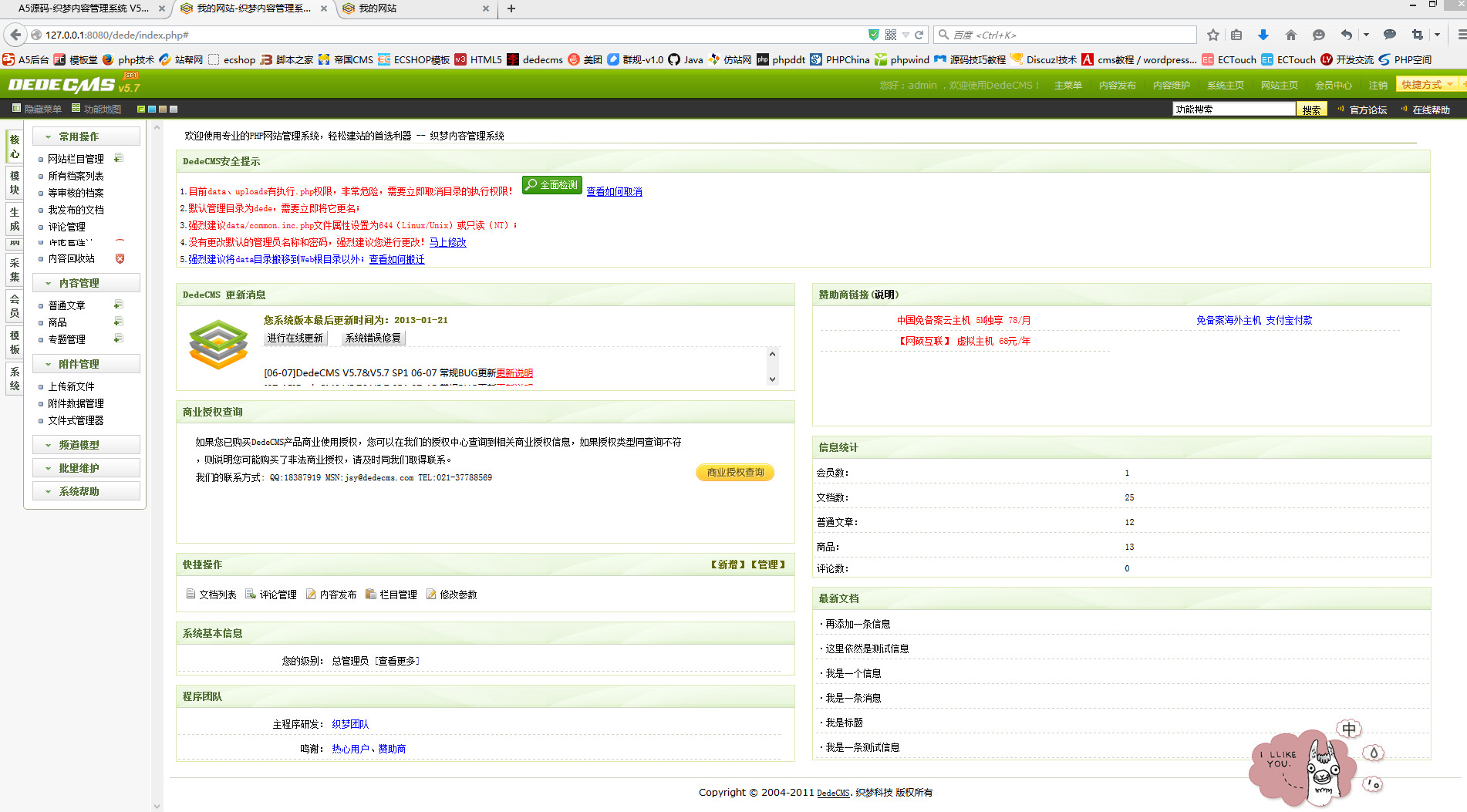Click 【新增】 in 快捷操作 header

[727, 564]
